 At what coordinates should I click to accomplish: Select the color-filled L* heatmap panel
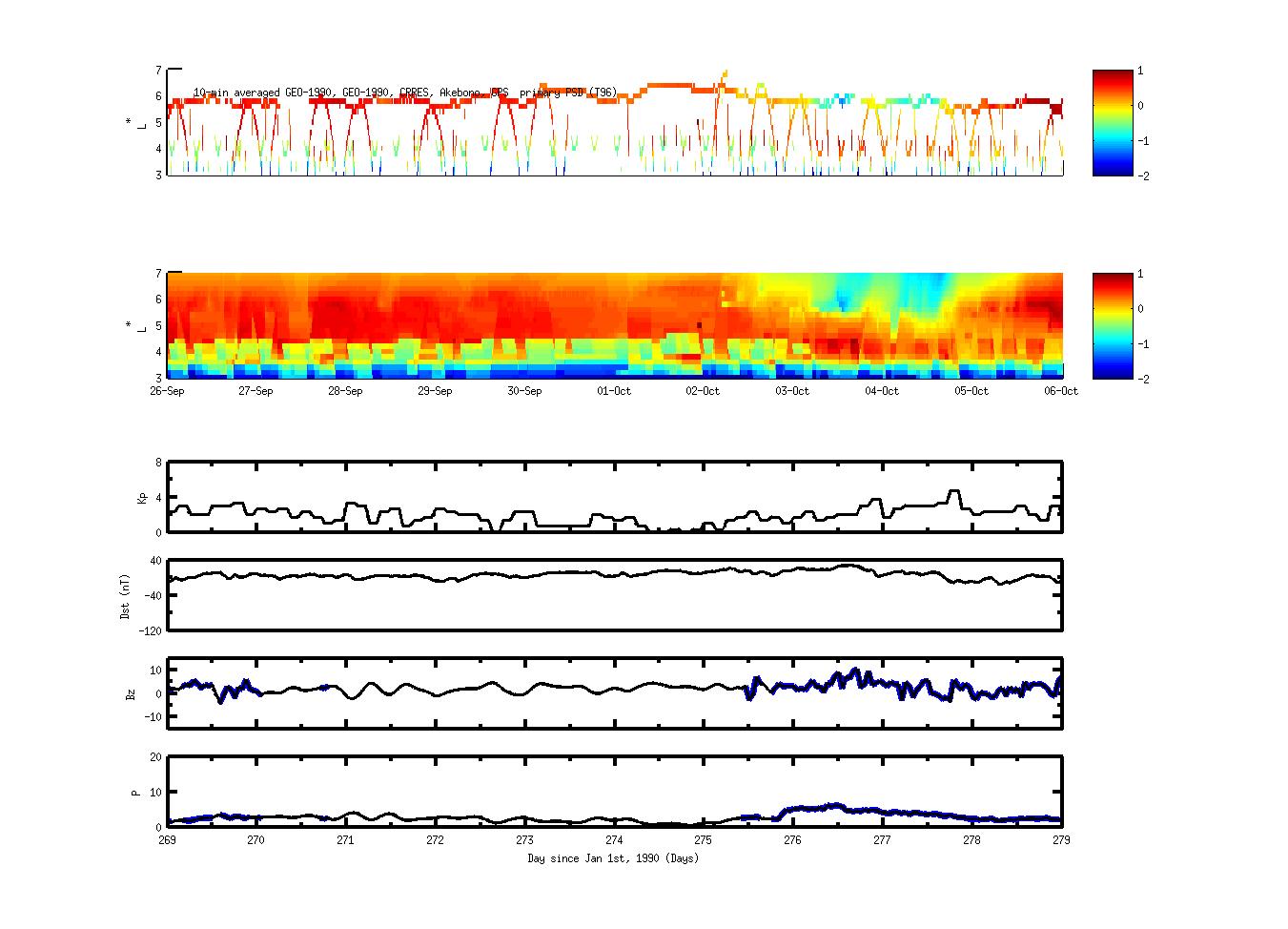pyautogui.click(x=615, y=325)
